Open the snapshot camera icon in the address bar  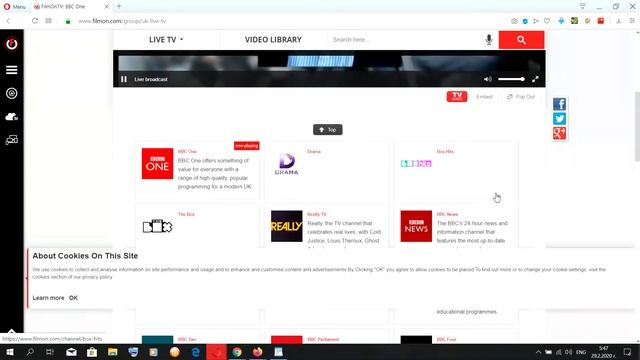point(514,21)
